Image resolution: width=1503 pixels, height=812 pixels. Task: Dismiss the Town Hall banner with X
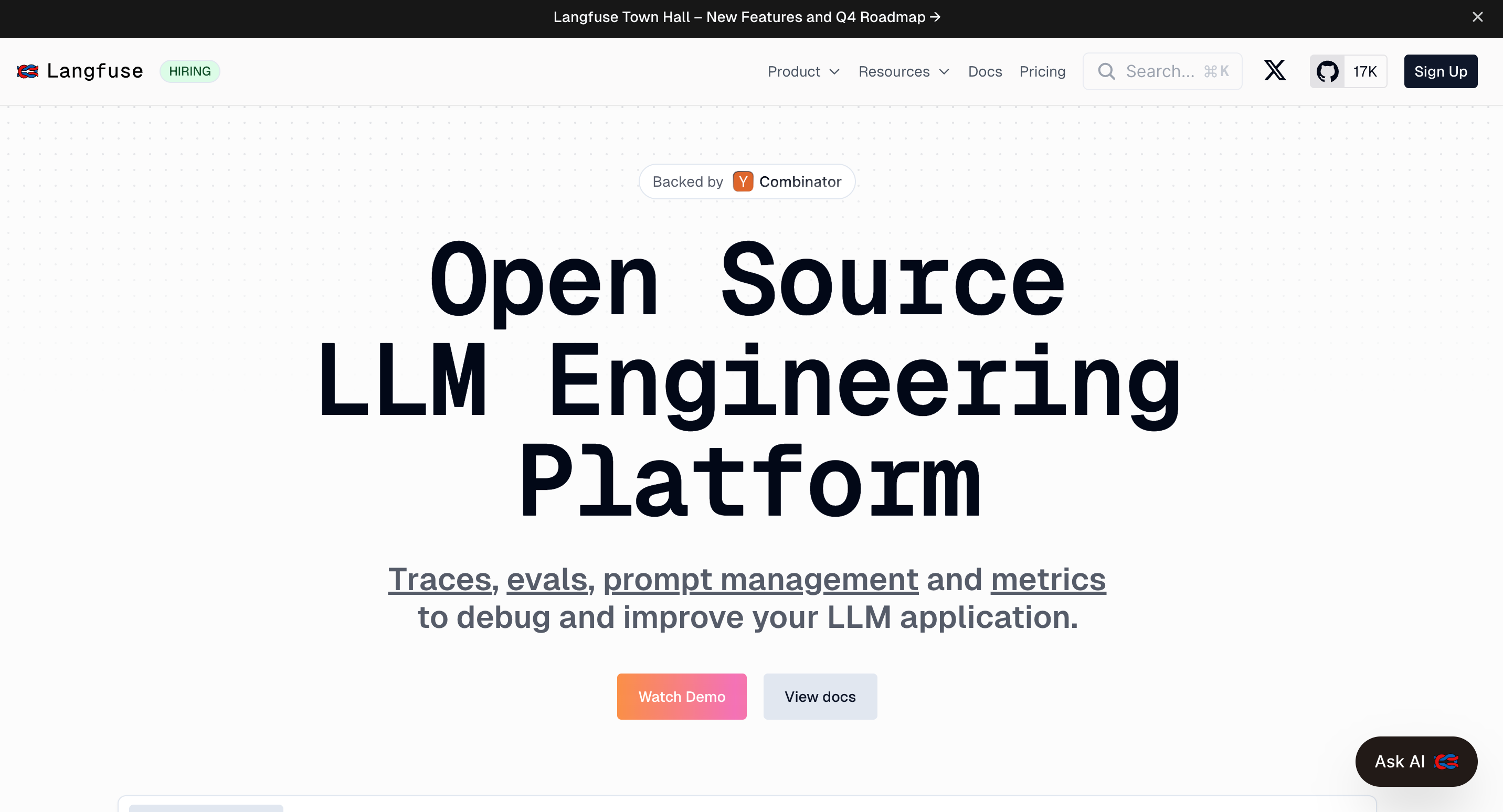click(1477, 17)
